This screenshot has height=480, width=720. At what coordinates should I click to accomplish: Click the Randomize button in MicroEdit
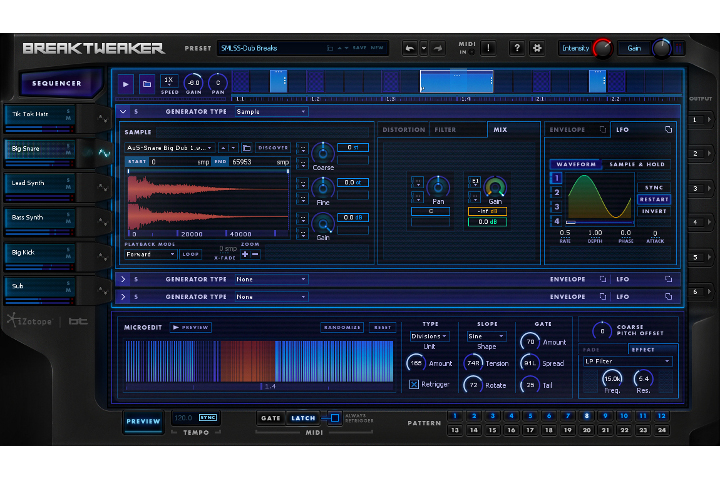tap(342, 327)
